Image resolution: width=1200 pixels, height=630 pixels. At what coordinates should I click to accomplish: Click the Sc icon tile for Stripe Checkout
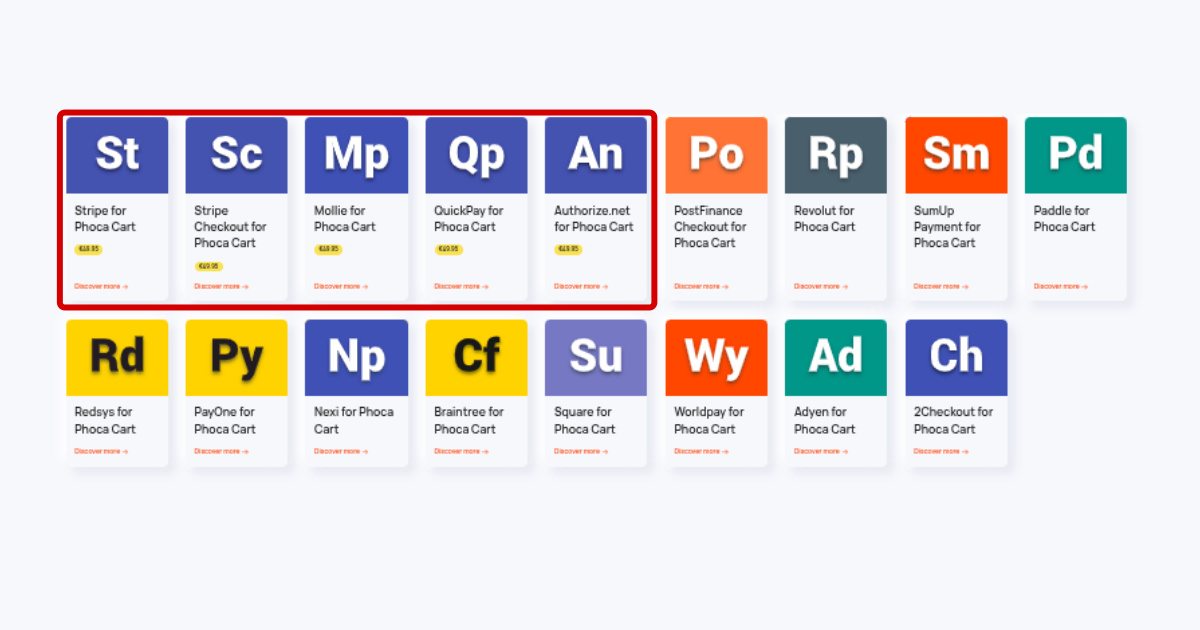click(237, 155)
